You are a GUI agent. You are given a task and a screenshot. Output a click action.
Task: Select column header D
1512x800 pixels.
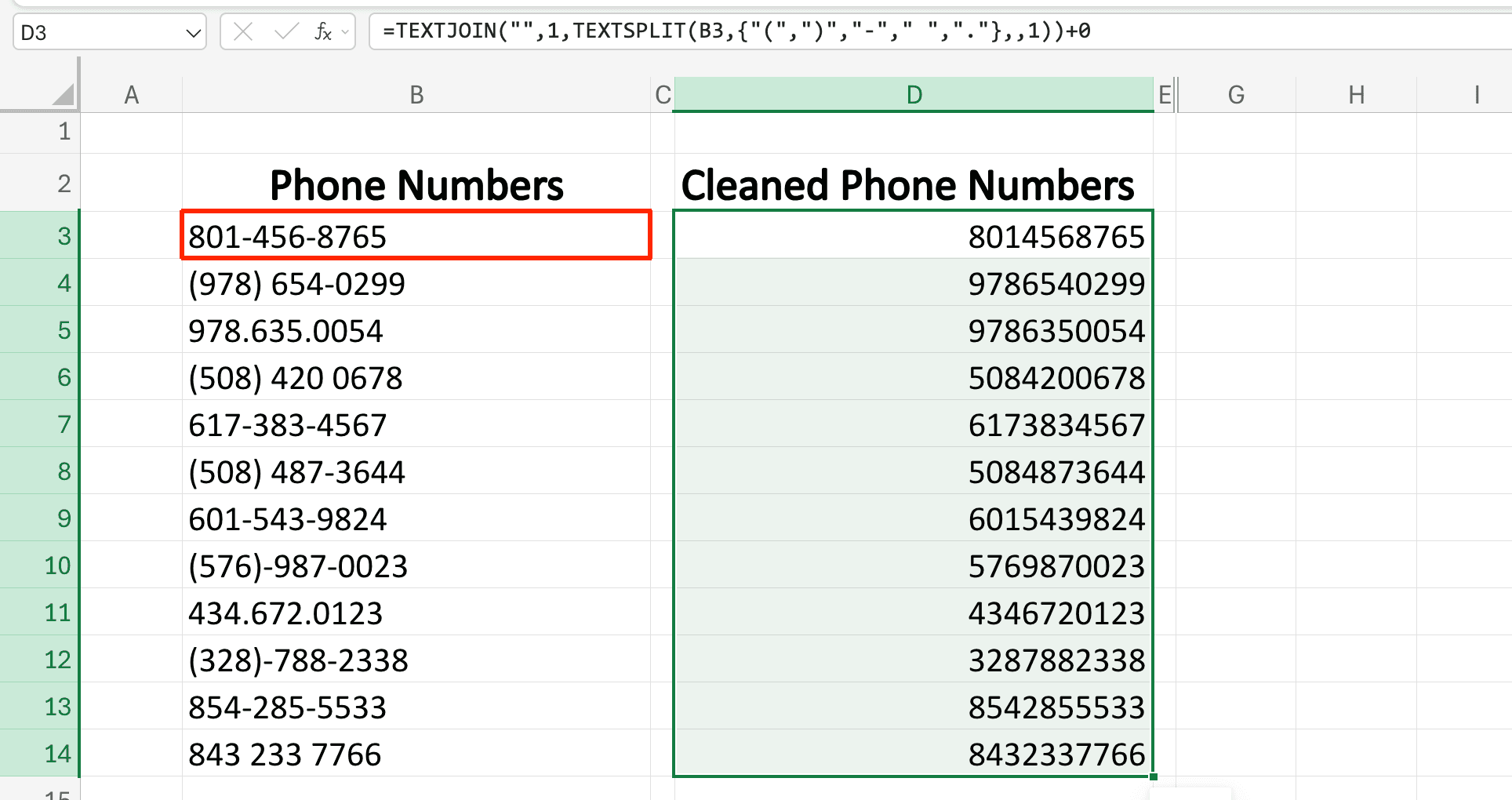click(914, 94)
